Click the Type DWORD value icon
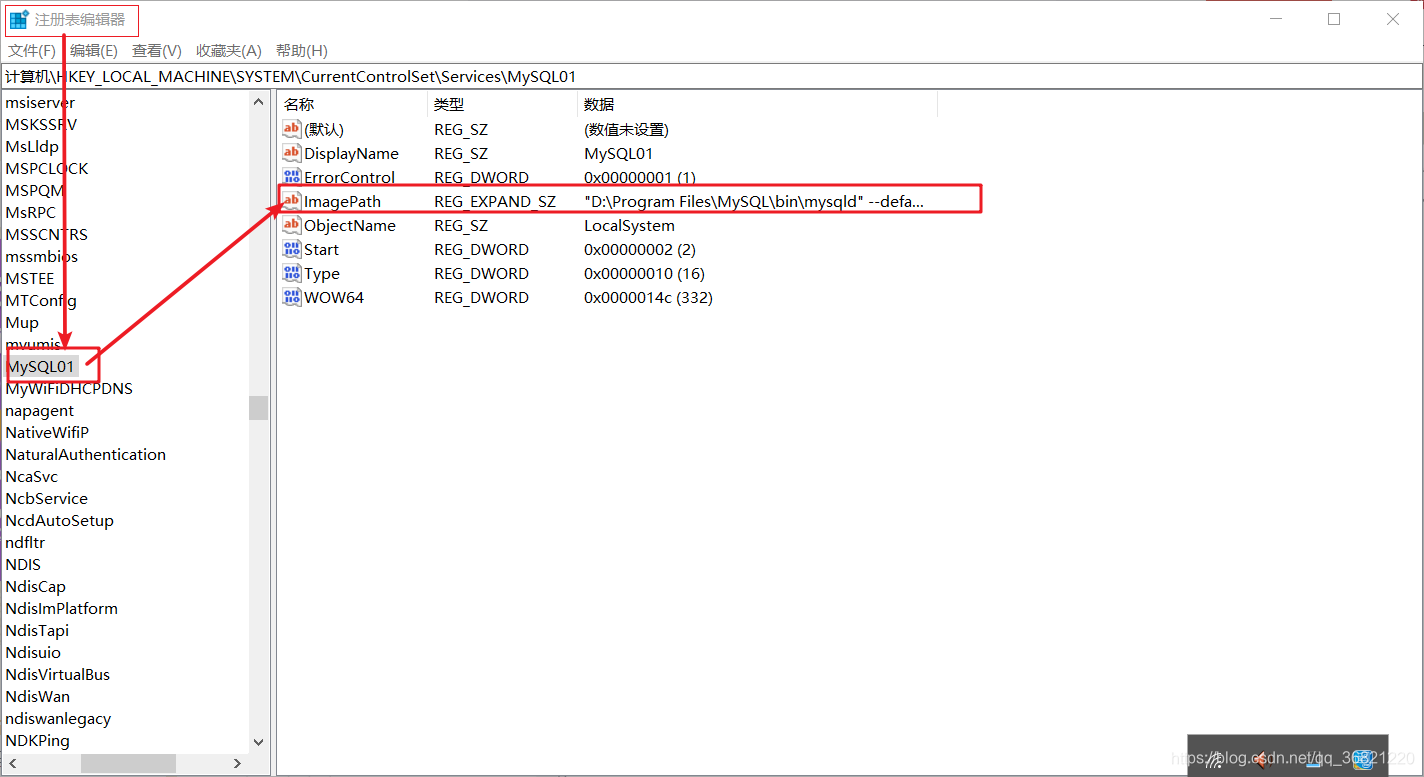The image size is (1424, 777). click(x=291, y=273)
